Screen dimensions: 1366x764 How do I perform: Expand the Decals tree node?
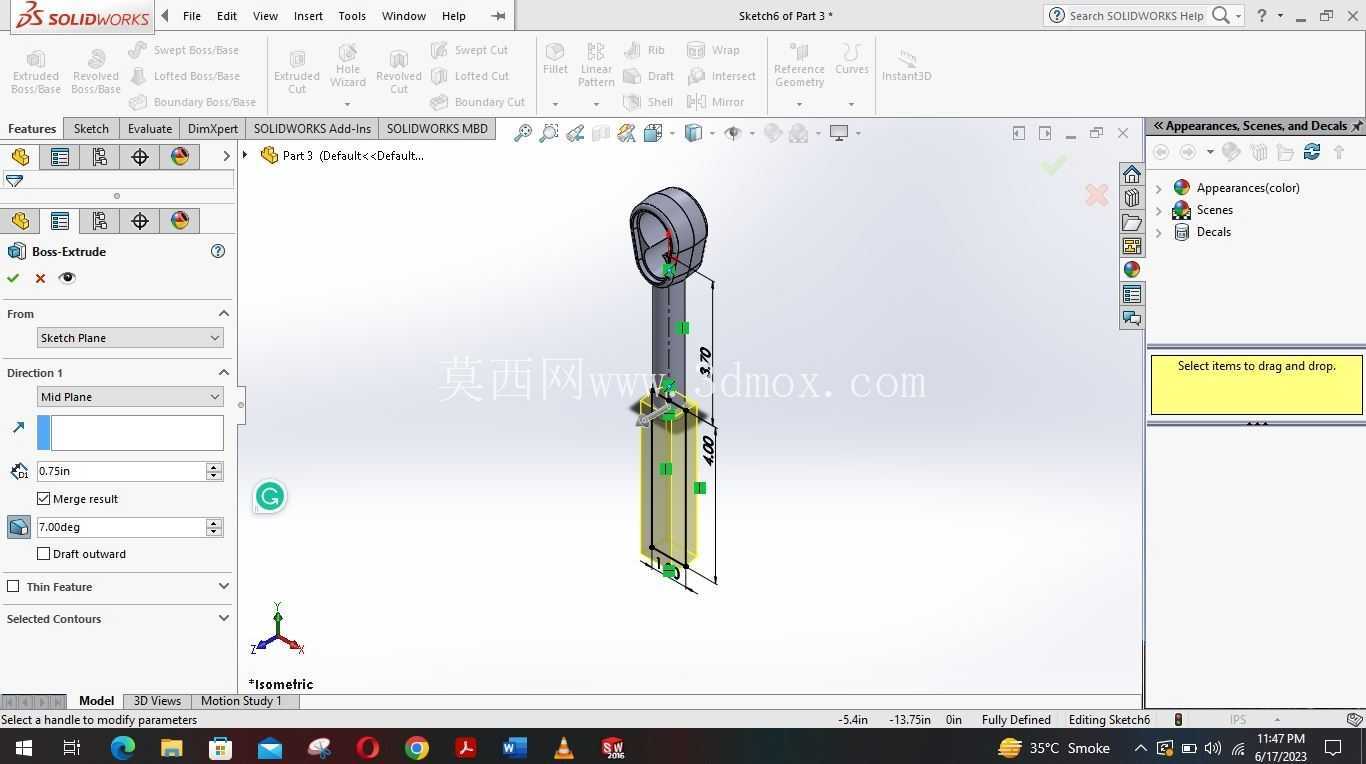[x=1159, y=232]
